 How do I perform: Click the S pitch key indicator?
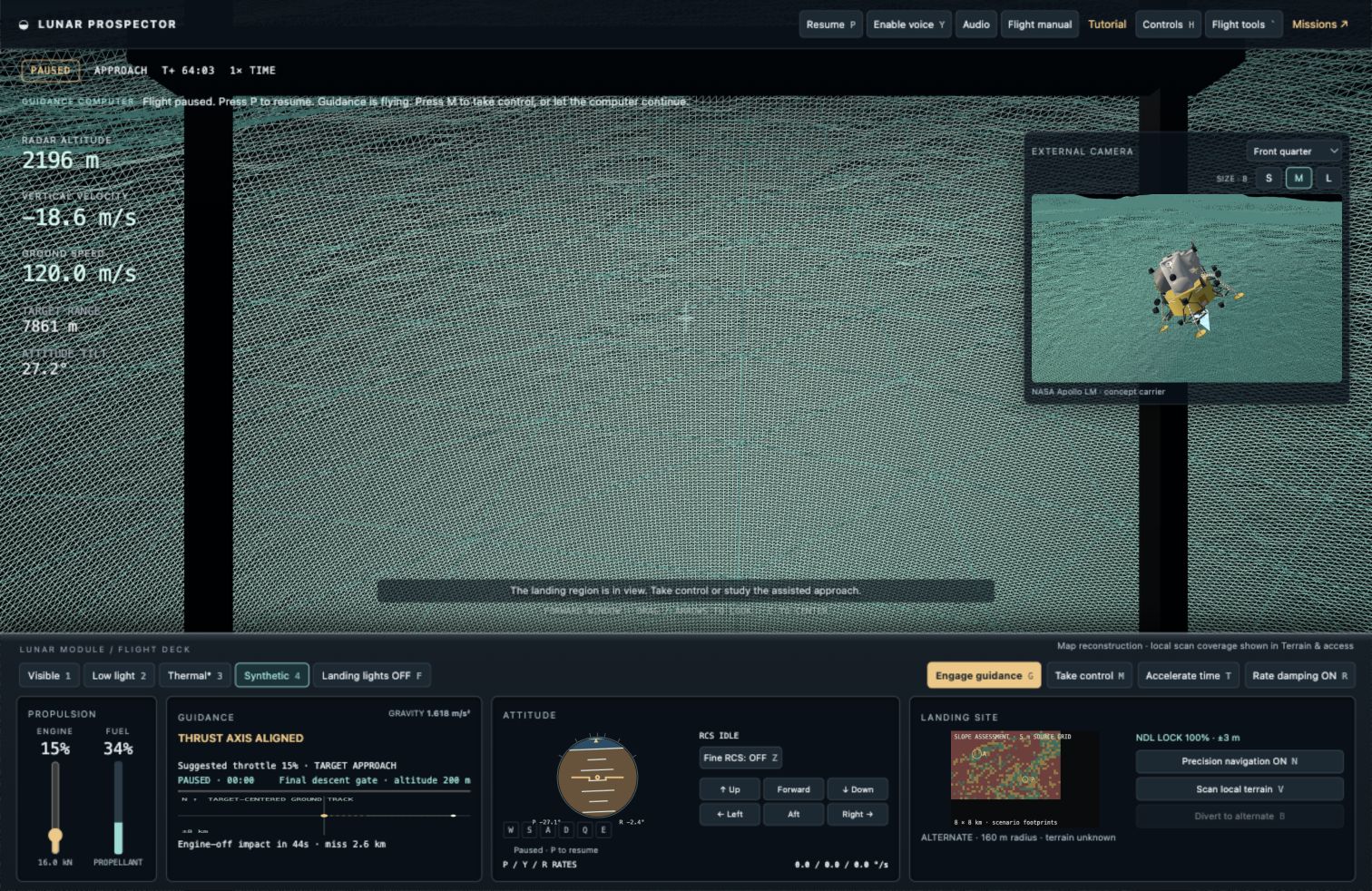(530, 829)
